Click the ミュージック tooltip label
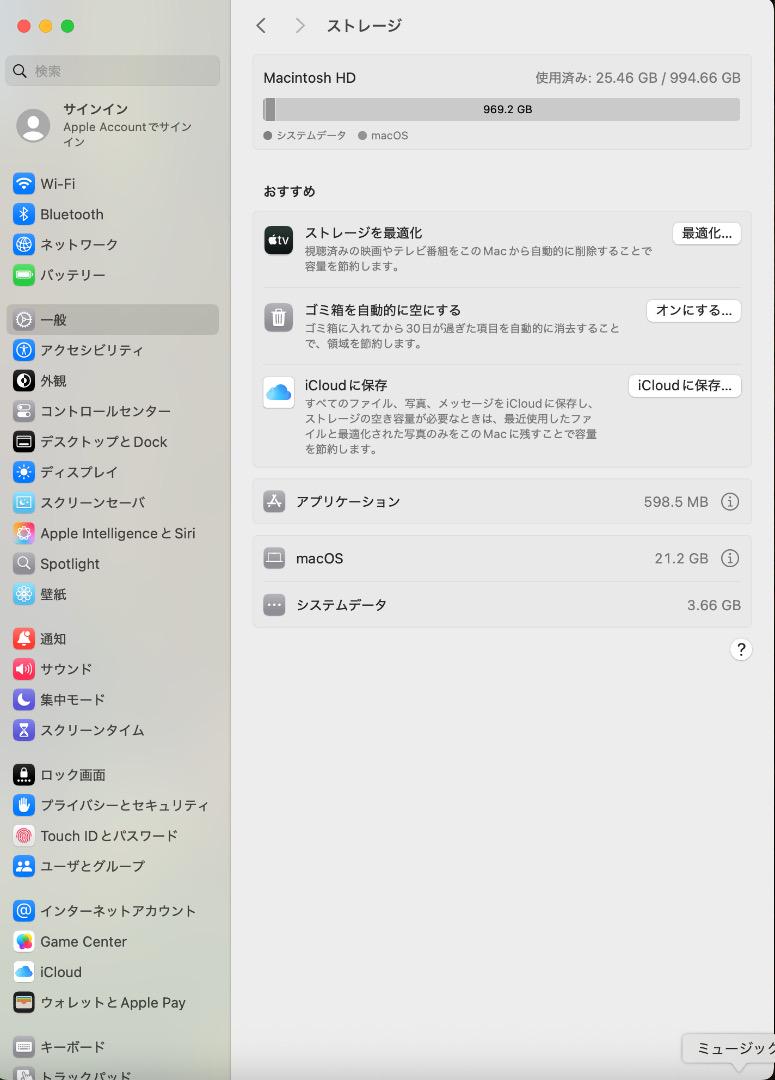 pyautogui.click(x=735, y=1048)
